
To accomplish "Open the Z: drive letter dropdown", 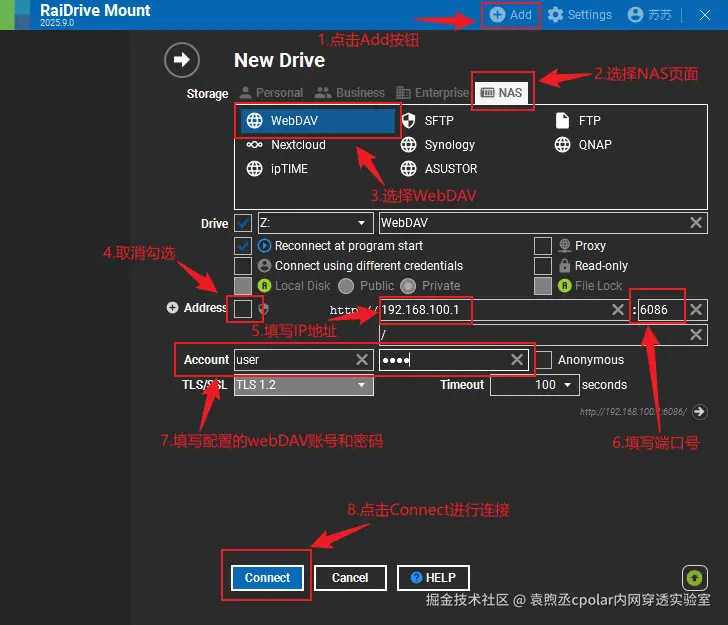I will pyautogui.click(x=316, y=223).
